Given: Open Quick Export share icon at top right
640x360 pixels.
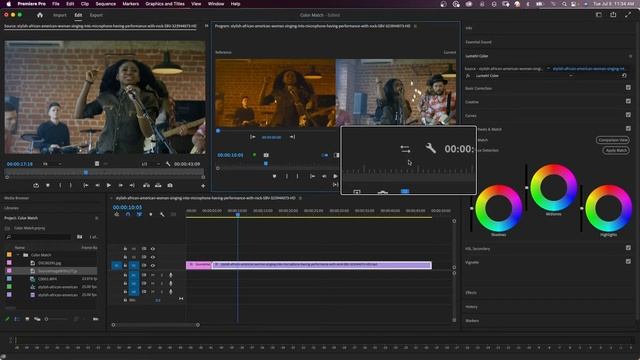Looking at the screenshot, I should coord(613,15).
